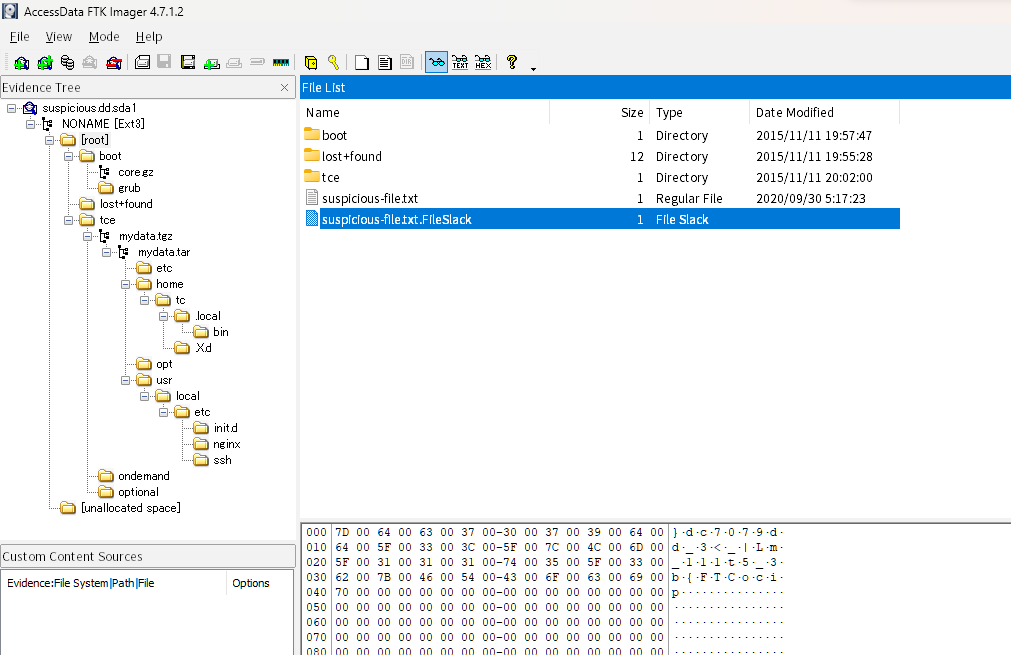Image resolution: width=1011 pixels, height=655 pixels.
Task: Click the Remove Evidence Item icon
Action: [x=90, y=63]
